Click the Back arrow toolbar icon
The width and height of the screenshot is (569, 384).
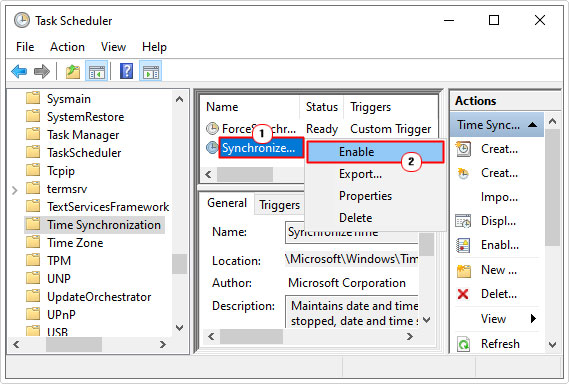[19, 71]
